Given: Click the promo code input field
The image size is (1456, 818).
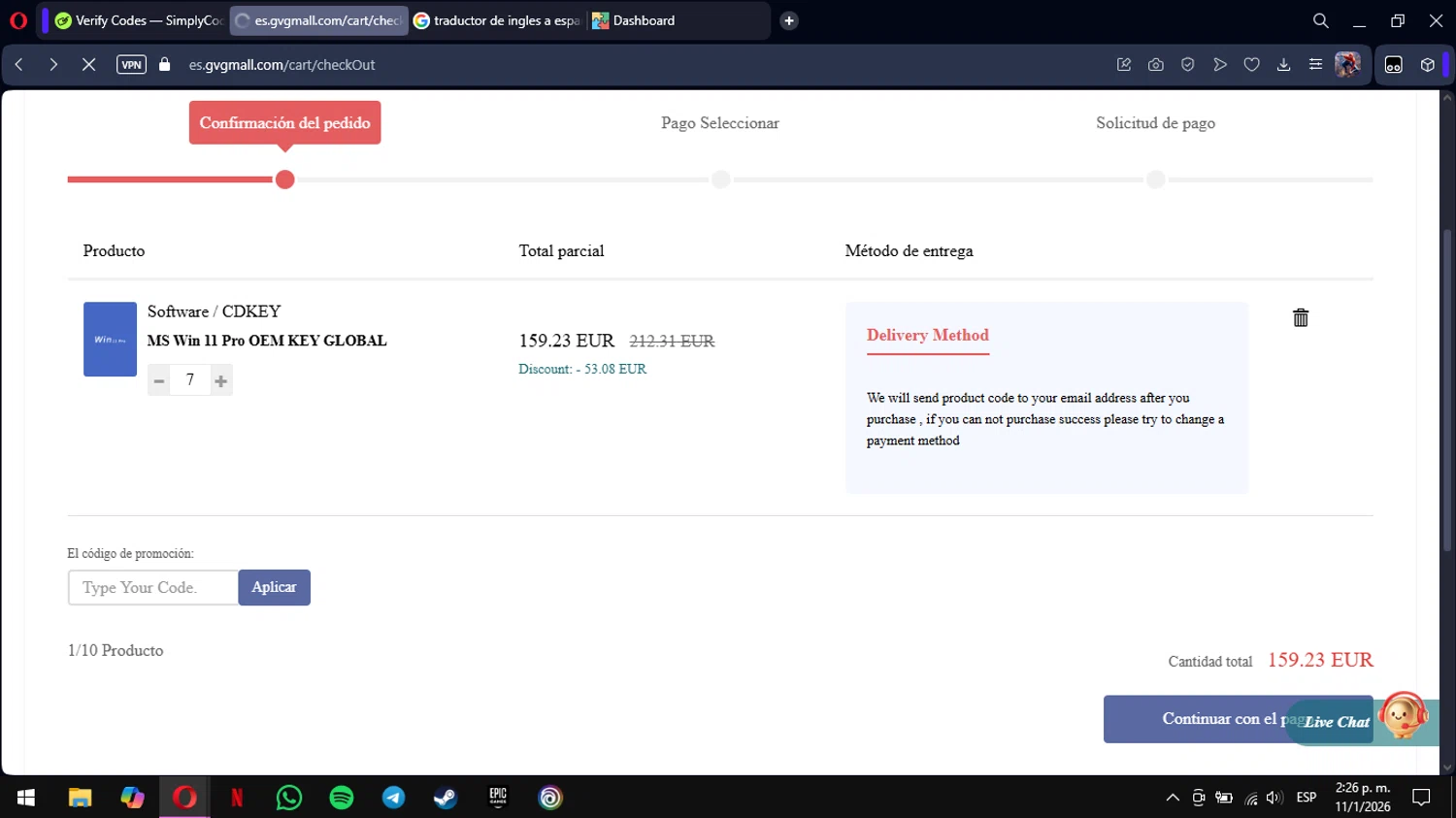Looking at the screenshot, I should tap(153, 587).
